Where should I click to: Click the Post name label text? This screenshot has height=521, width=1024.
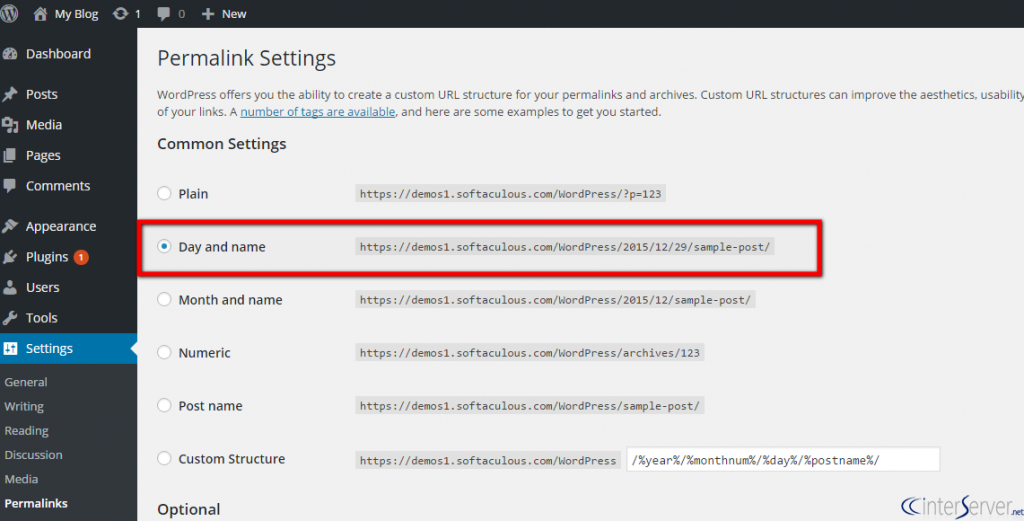[x=210, y=405]
